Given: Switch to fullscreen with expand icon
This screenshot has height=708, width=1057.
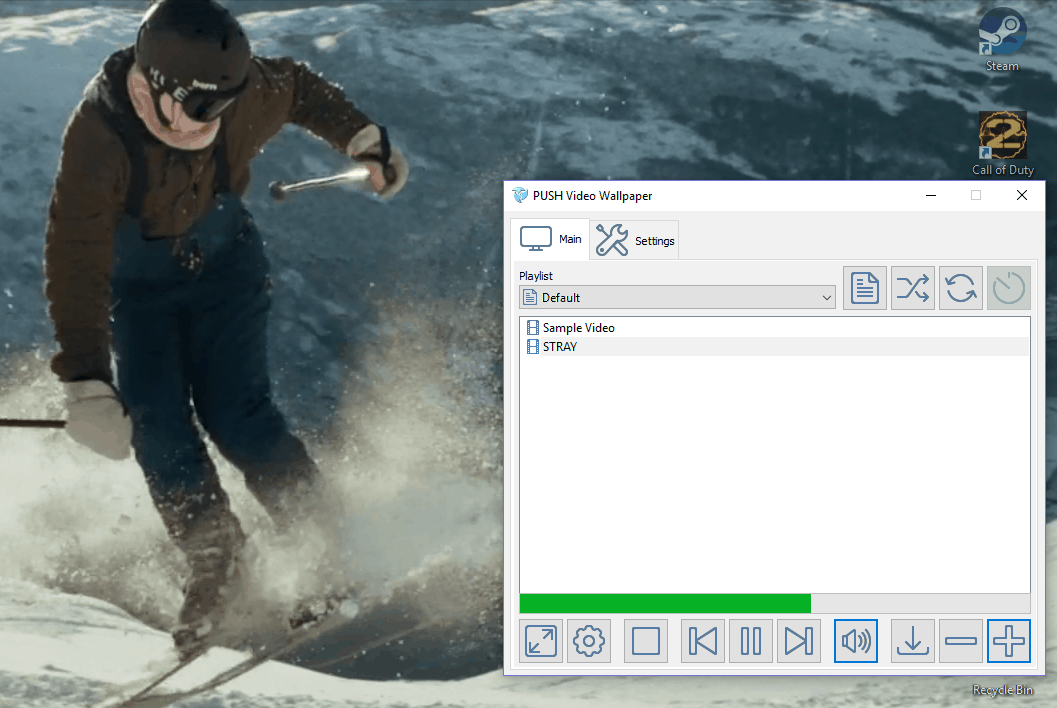Looking at the screenshot, I should (541, 641).
